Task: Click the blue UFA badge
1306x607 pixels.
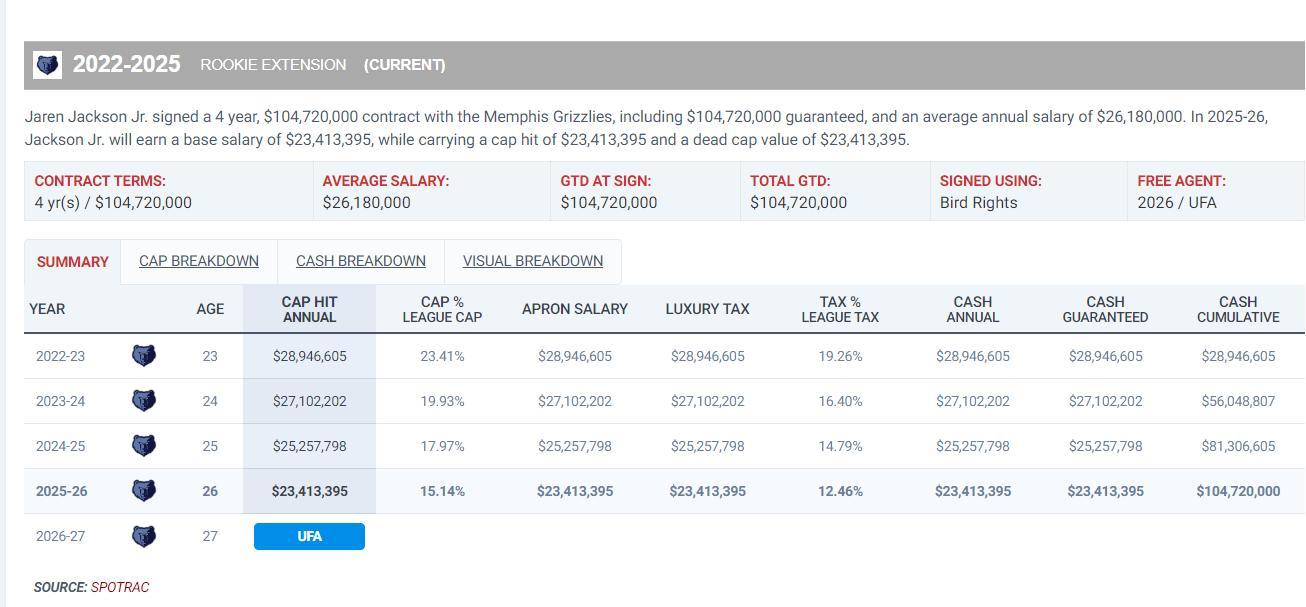Action: (x=309, y=537)
